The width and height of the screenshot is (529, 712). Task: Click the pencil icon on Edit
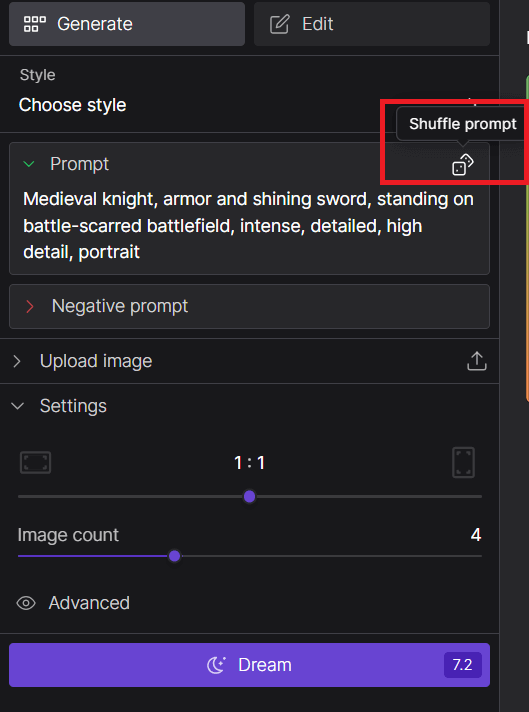280,24
